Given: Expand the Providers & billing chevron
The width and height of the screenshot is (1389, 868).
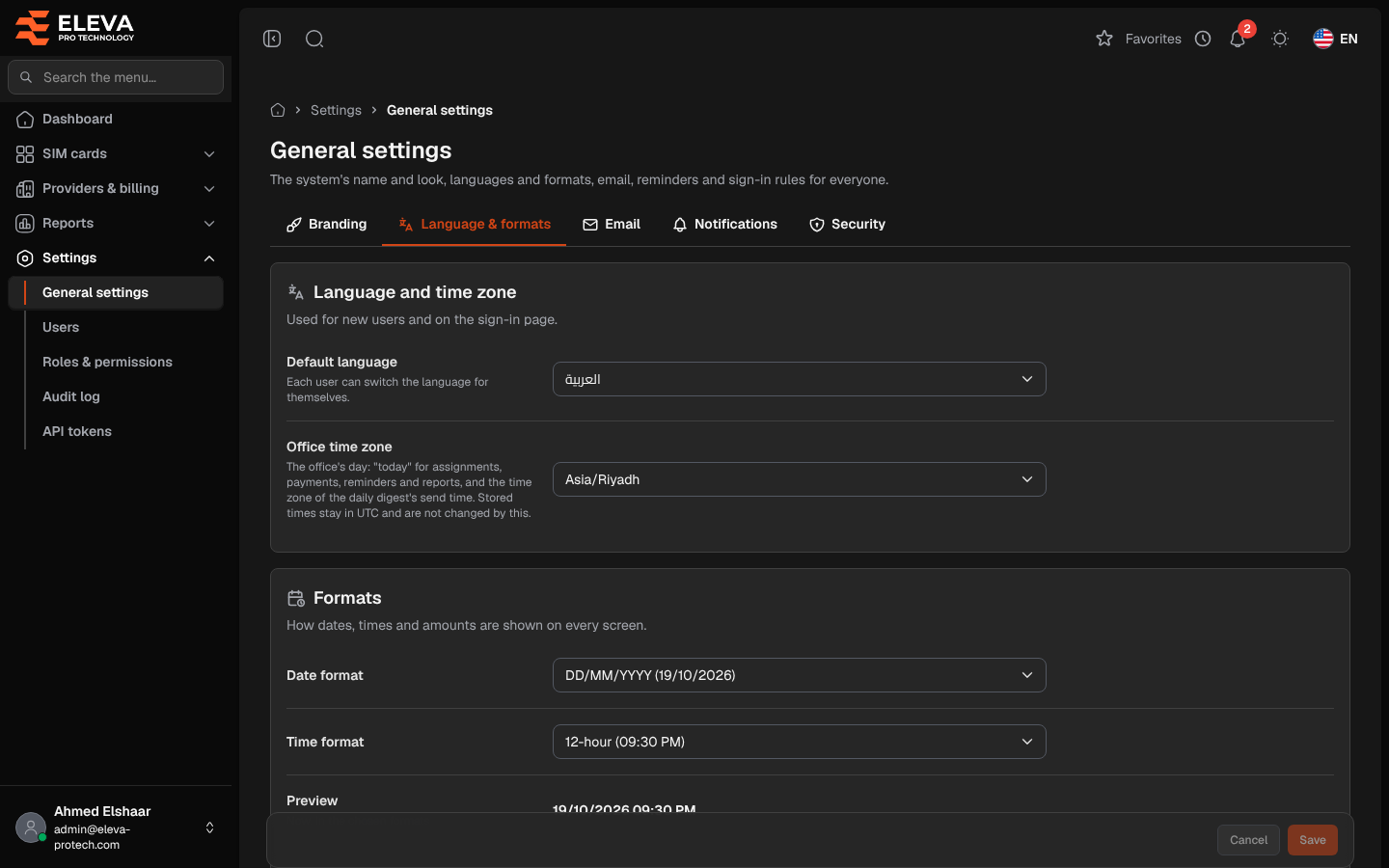Looking at the screenshot, I should 209,189.
